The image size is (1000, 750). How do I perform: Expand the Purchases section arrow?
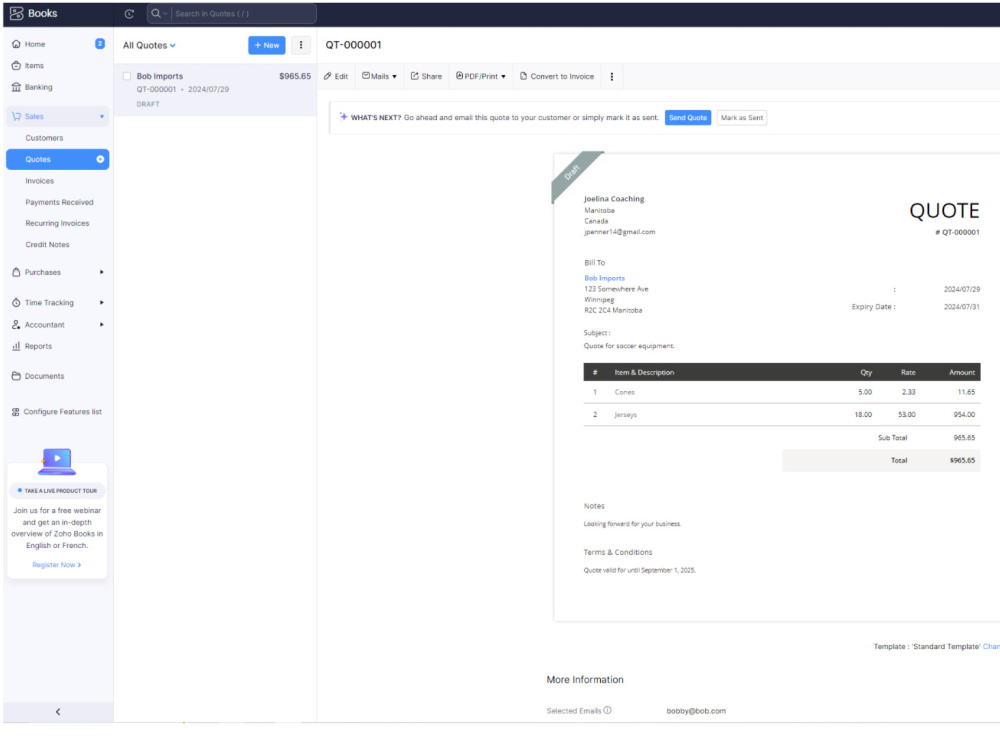(x=101, y=272)
